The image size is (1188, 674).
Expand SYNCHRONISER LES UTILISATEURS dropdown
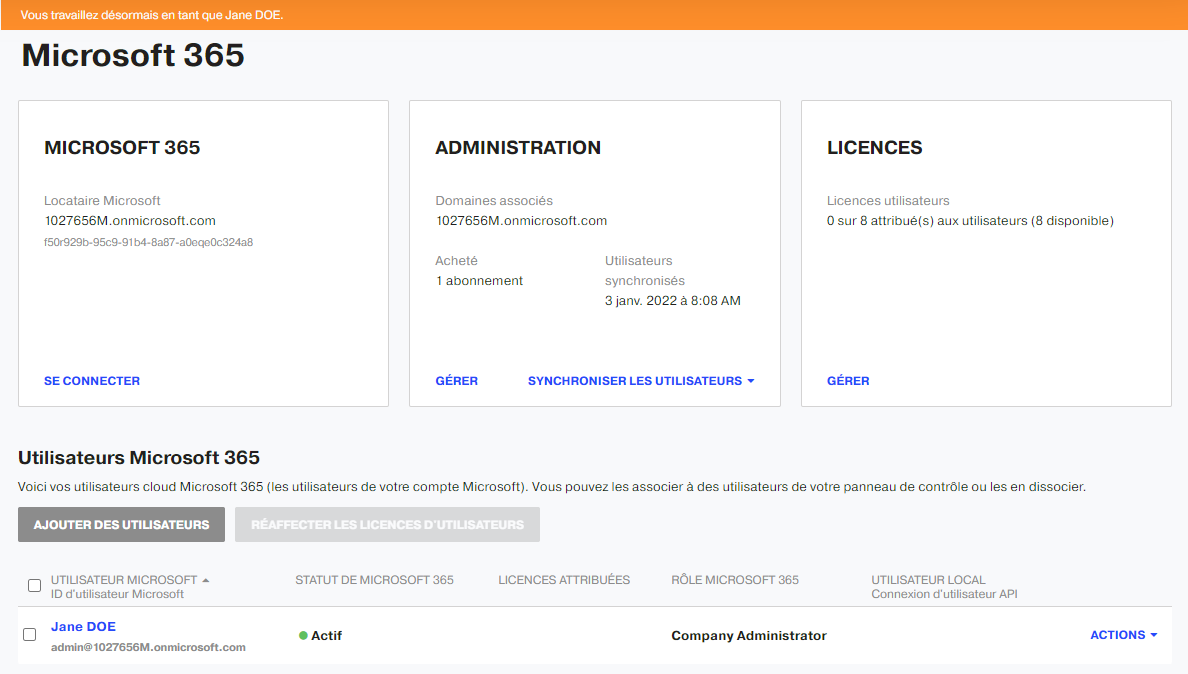tap(641, 381)
